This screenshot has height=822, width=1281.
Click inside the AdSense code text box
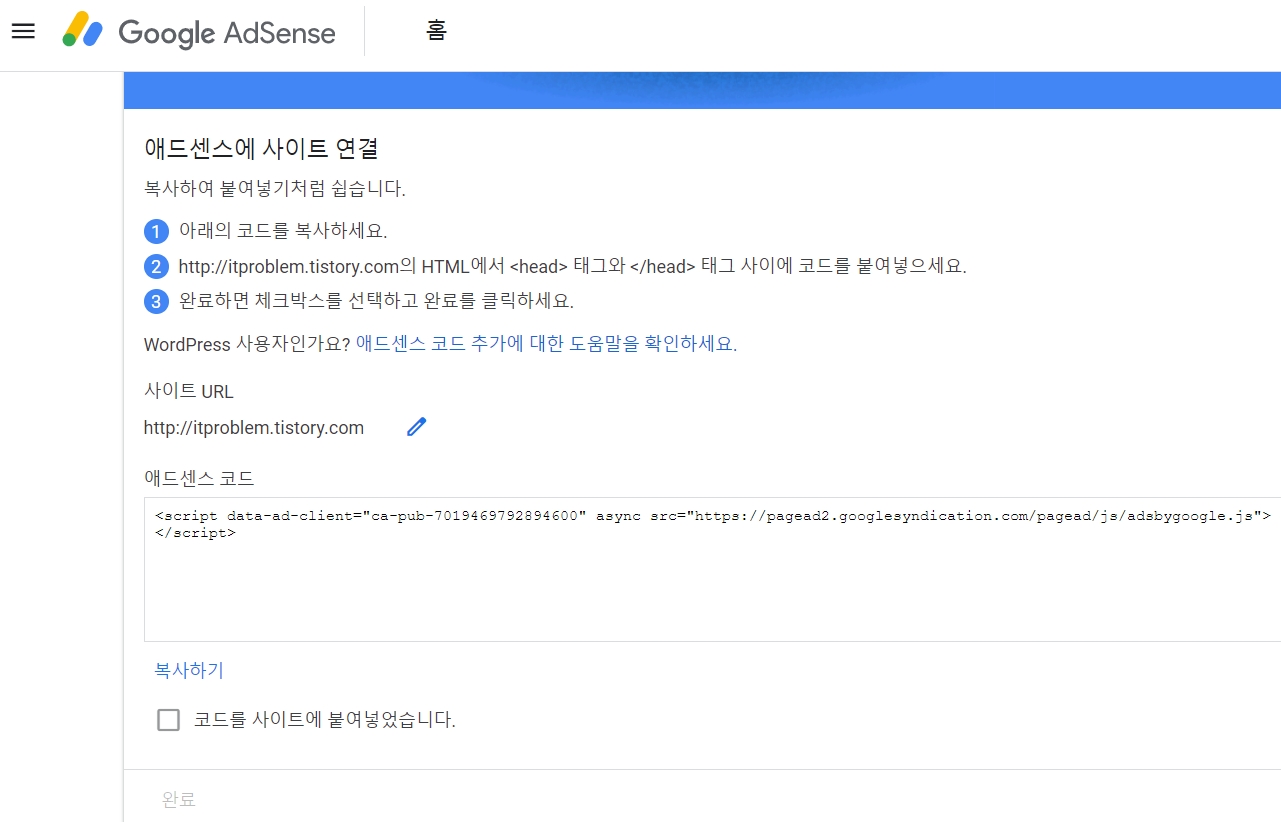tap(712, 569)
